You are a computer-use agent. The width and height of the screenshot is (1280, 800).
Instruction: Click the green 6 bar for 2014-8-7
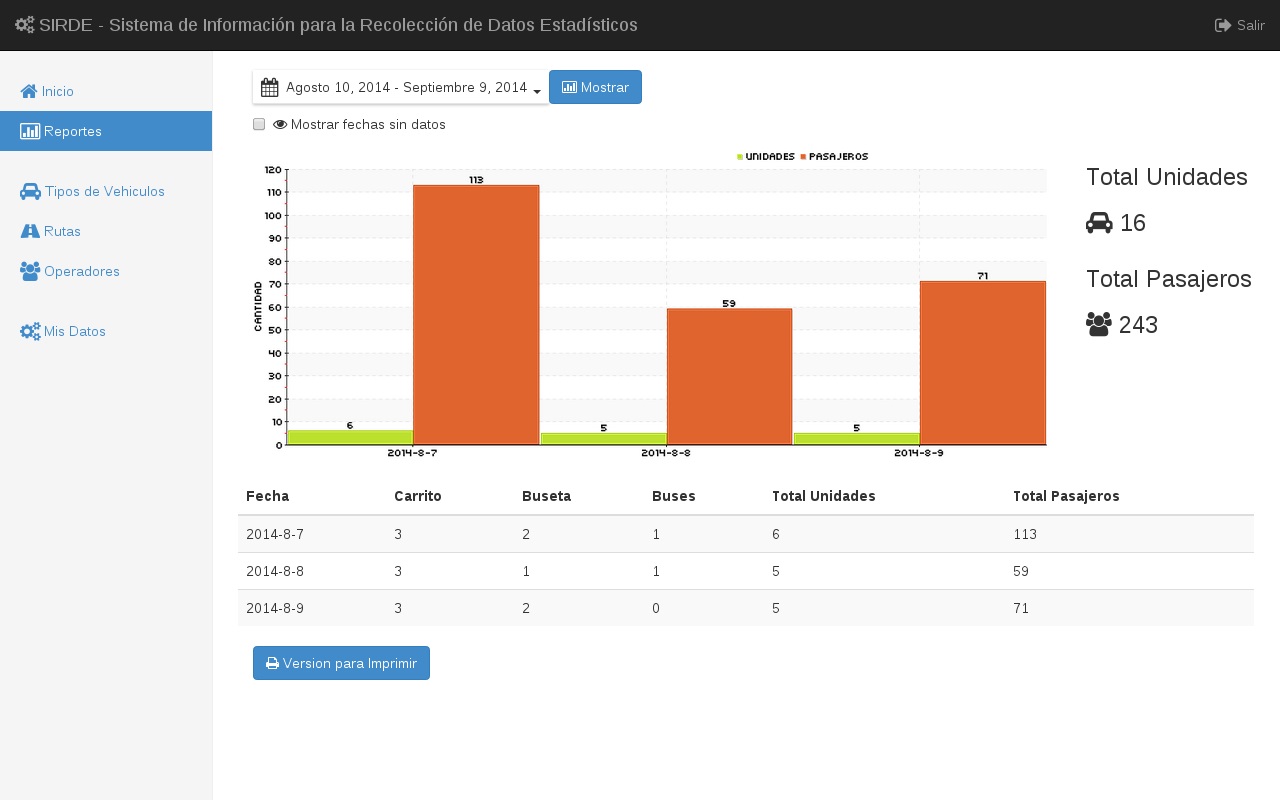350,437
